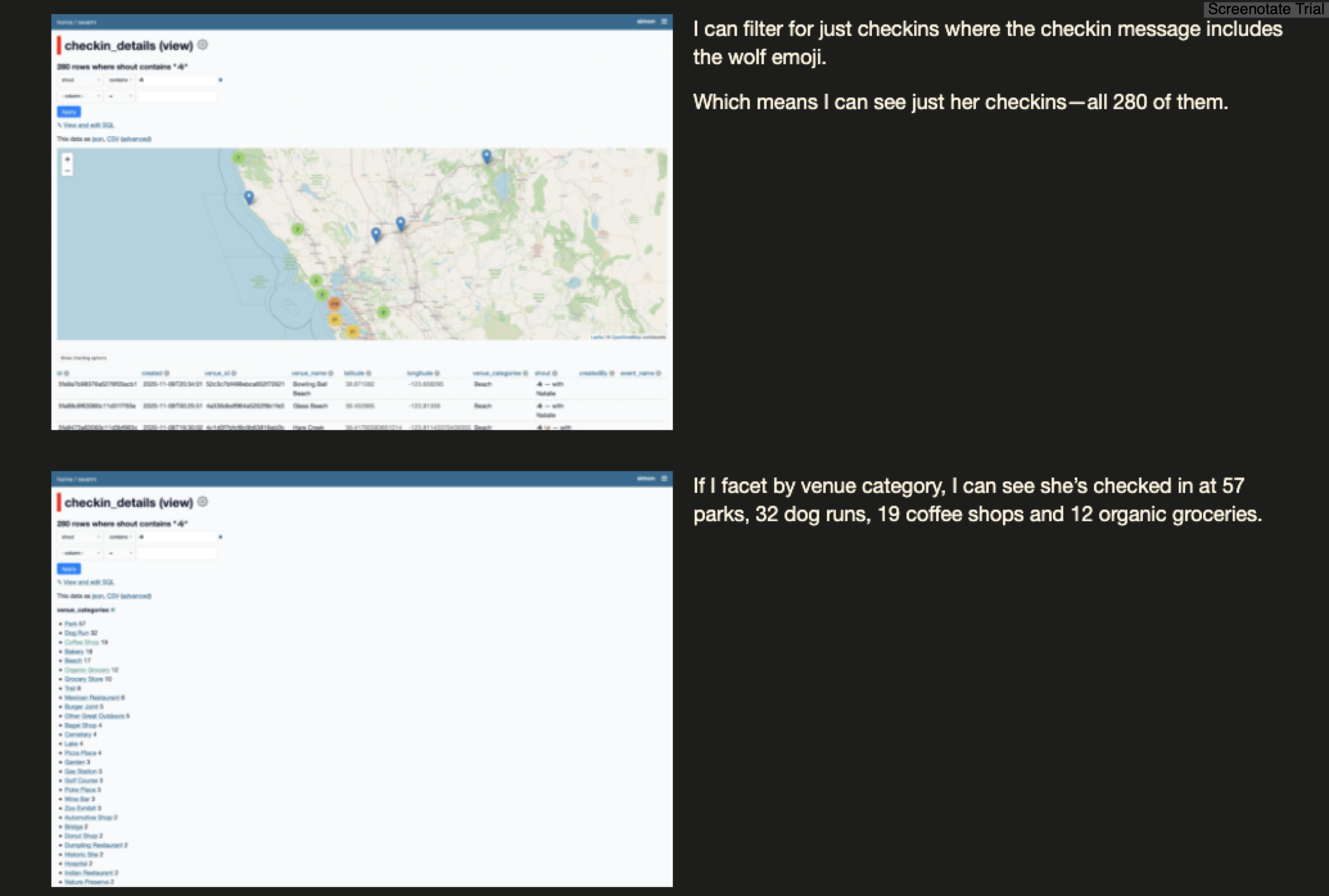
Task: Open the latitude column gear icon
Action: 369,373
